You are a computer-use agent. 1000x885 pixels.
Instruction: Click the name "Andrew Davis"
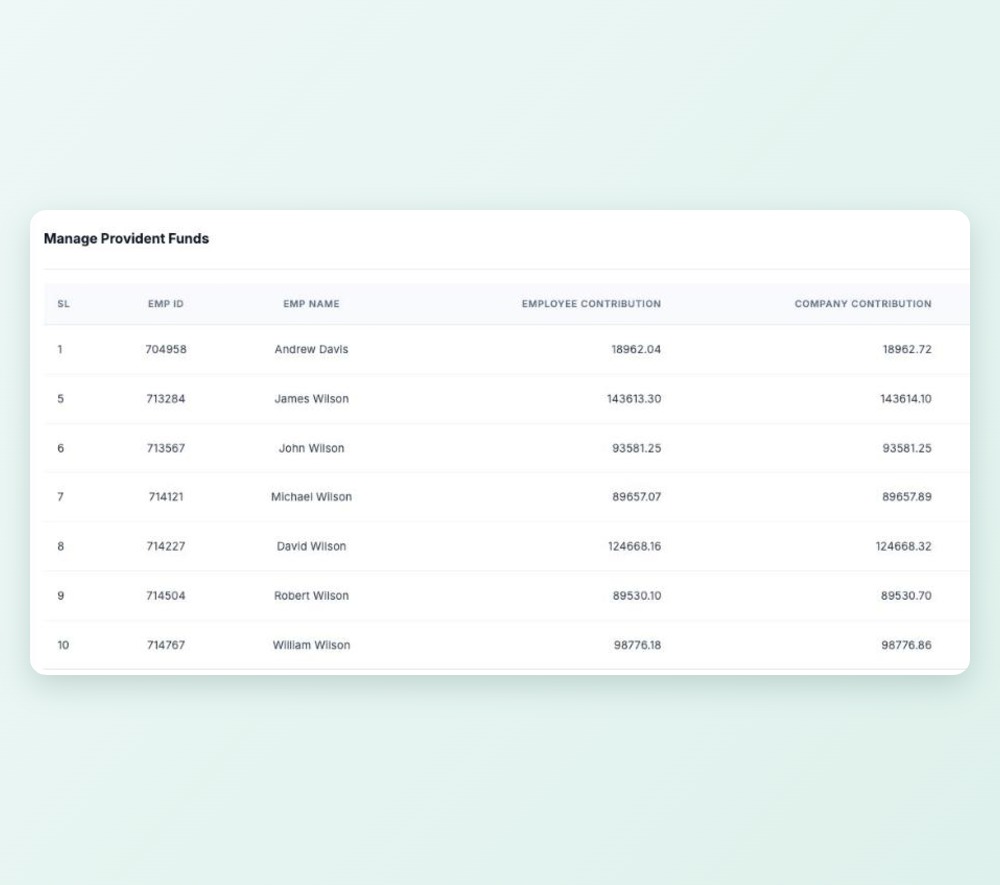click(311, 349)
